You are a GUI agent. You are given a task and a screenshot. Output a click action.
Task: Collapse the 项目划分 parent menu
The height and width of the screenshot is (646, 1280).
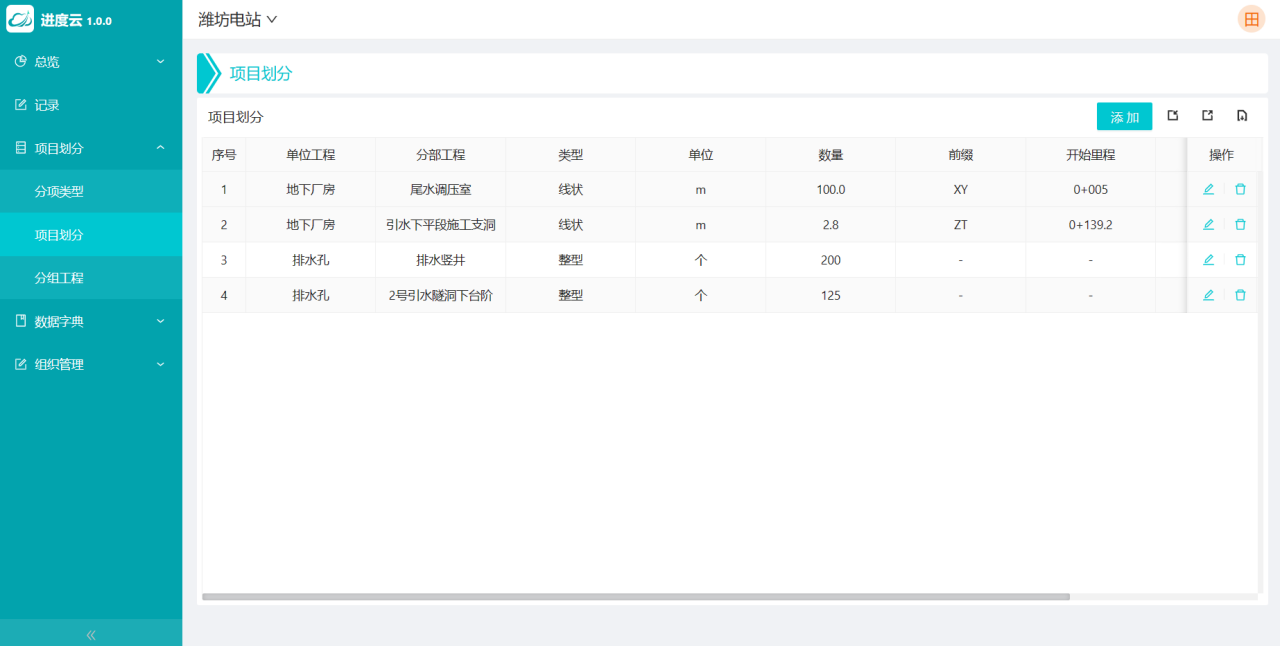point(90,148)
